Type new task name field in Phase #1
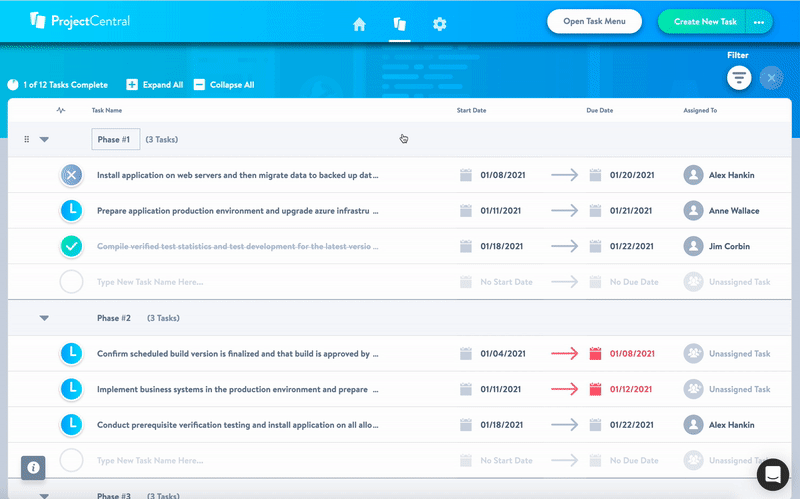Image resolution: width=800 pixels, height=499 pixels. click(x=150, y=282)
